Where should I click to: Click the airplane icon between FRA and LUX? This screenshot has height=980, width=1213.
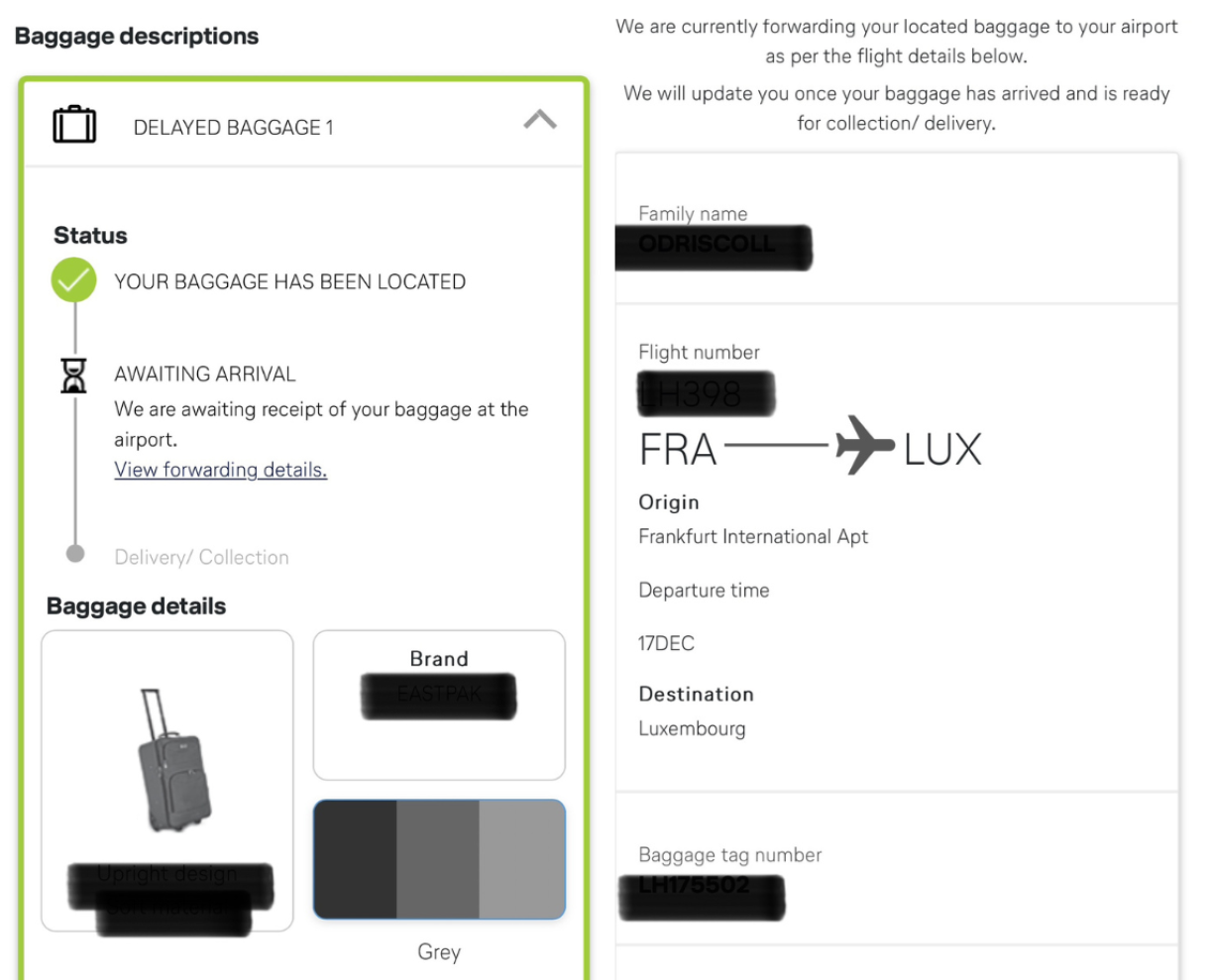[x=865, y=446]
